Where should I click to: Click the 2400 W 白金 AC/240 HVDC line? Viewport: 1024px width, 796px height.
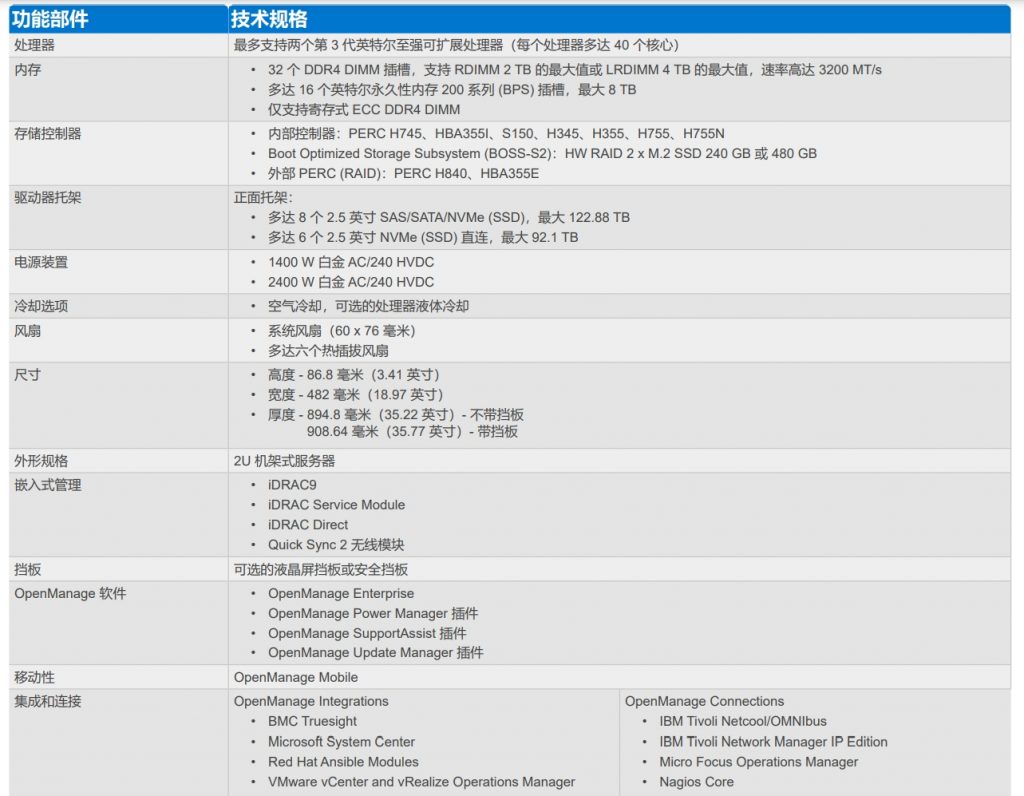tap(351, 282)
